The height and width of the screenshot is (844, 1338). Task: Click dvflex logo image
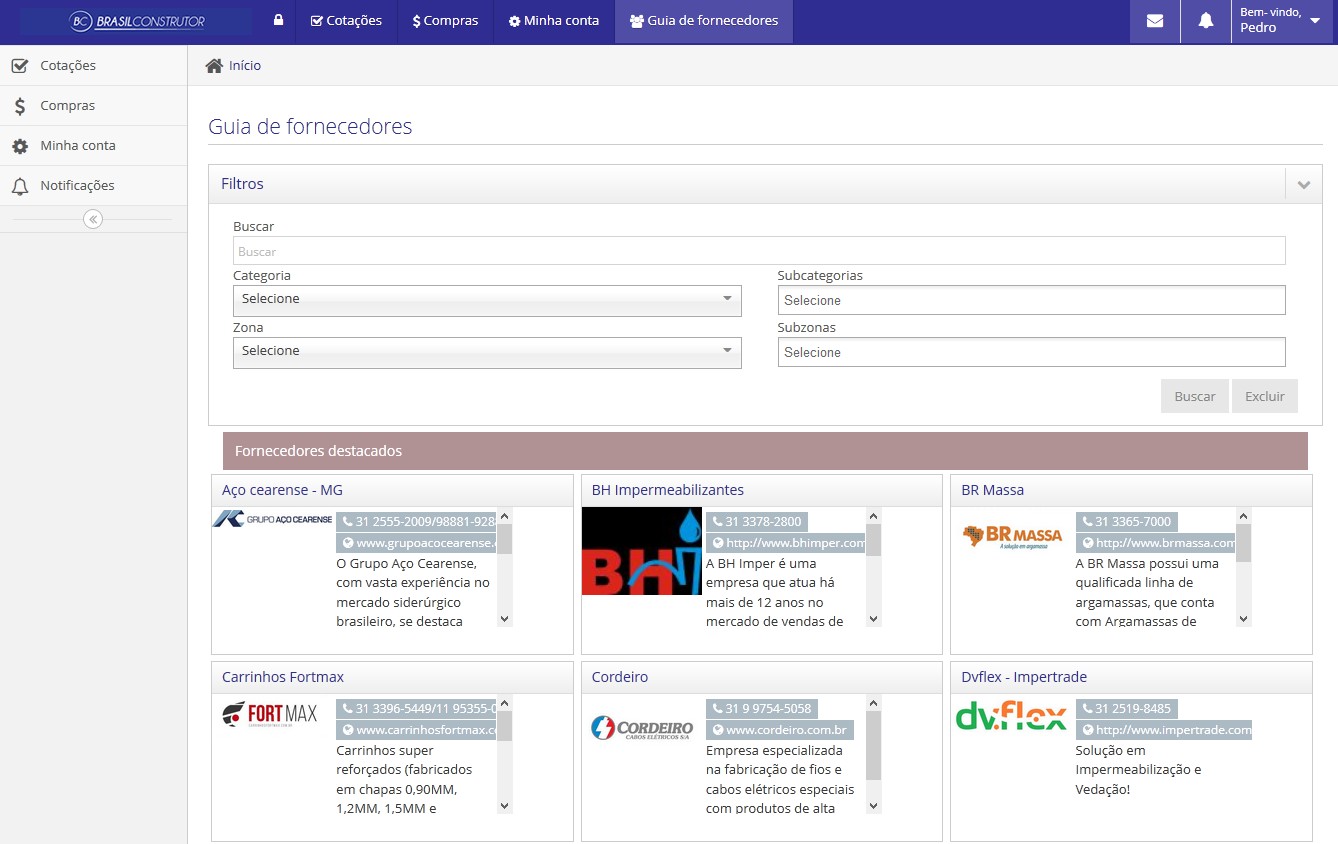click(x=1012, y=715)
